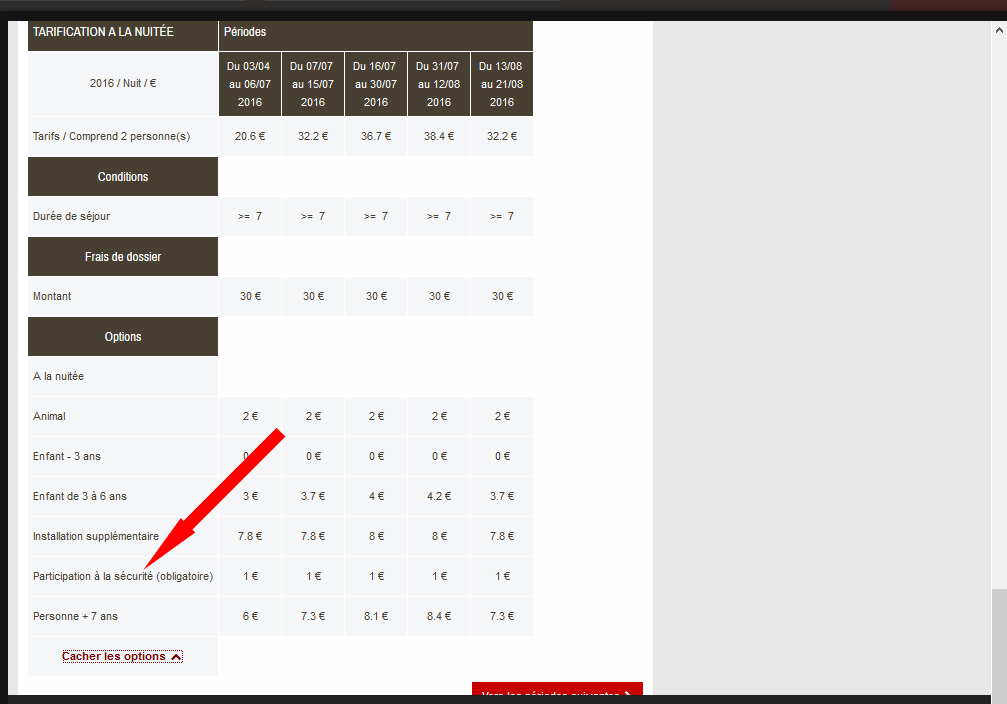Click the red "Voir les périodes suivantes" button

557,693
